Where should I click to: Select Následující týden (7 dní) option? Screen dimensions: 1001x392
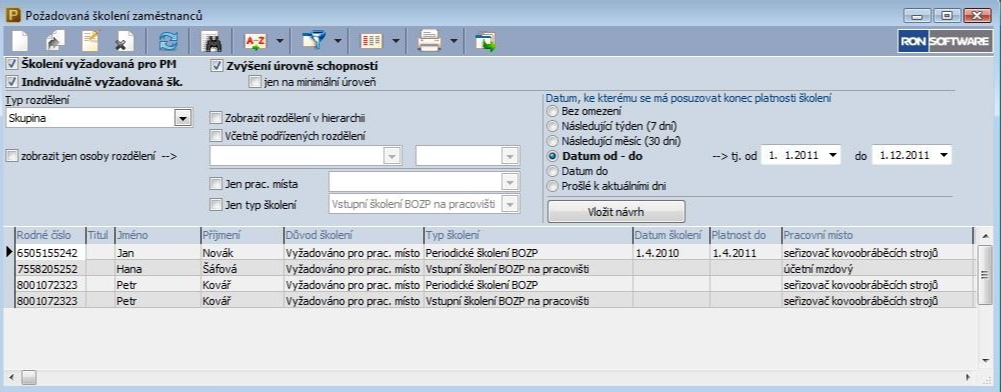pyautogui.click(x=553, y=125)
